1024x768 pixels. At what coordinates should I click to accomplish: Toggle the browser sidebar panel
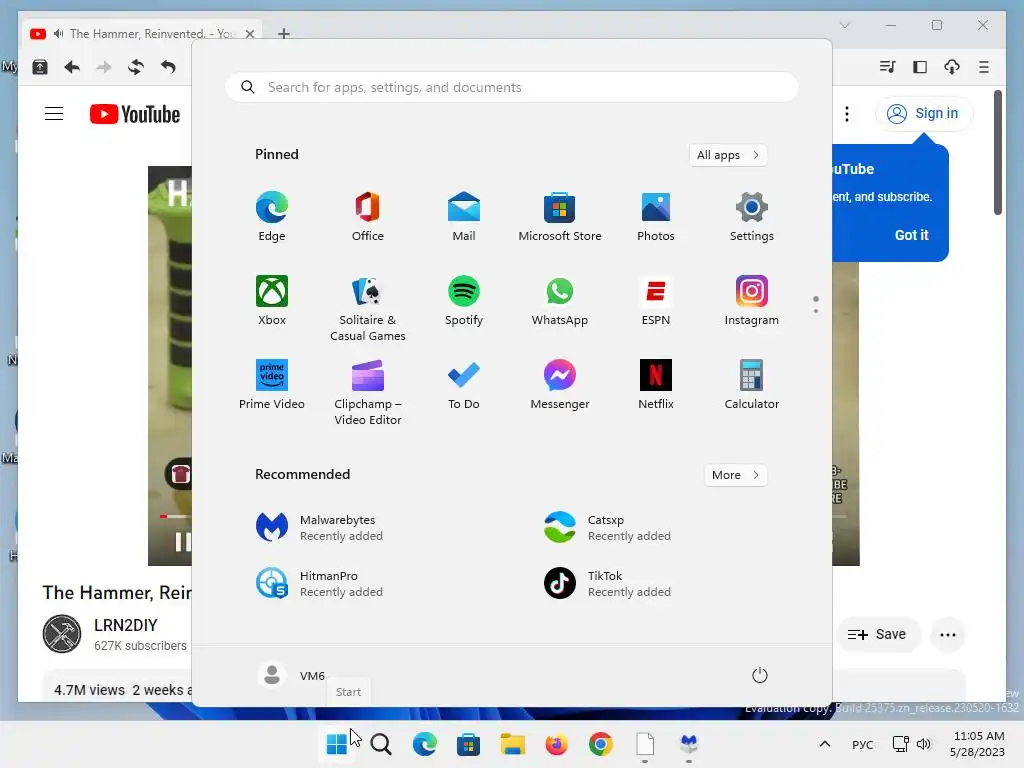(x=920, y=67)
